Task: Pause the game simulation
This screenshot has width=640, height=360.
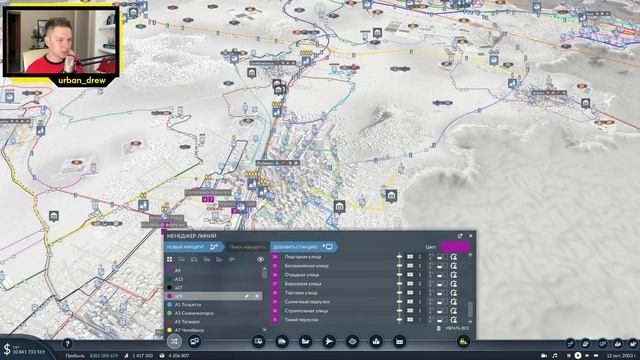Action: (569, 356)
